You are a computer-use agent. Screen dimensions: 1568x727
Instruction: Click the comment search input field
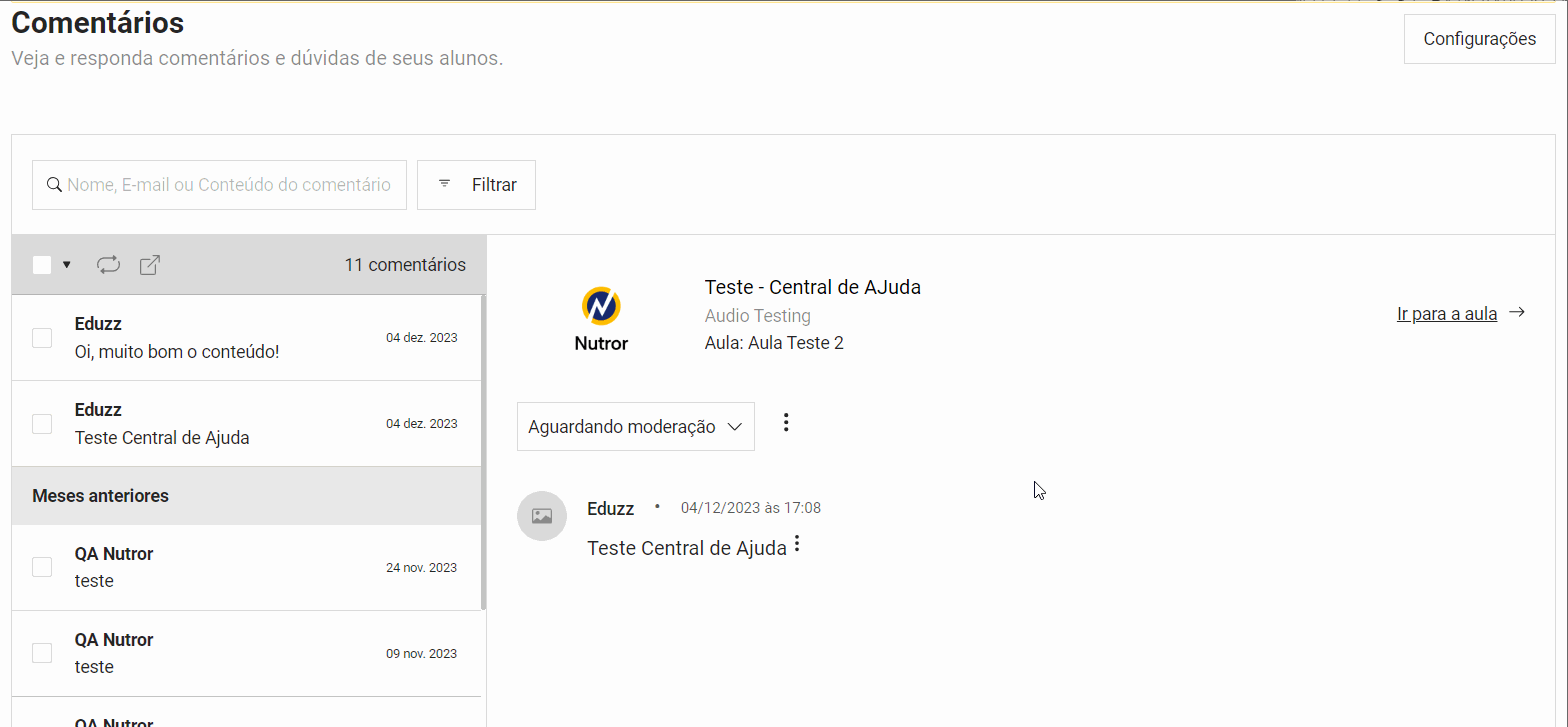click(x=230, y=185)
